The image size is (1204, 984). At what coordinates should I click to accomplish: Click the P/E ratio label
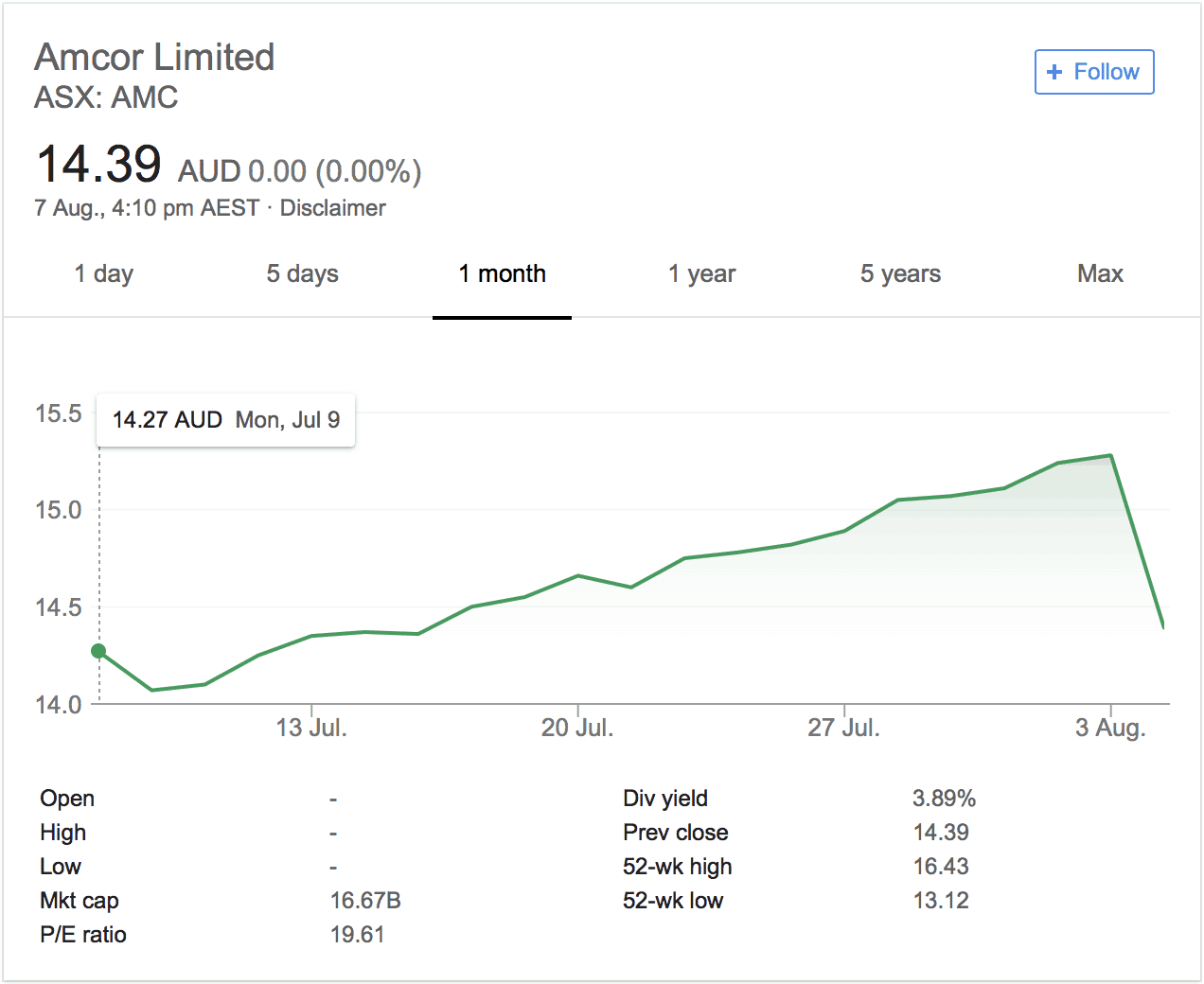(83, 935)
